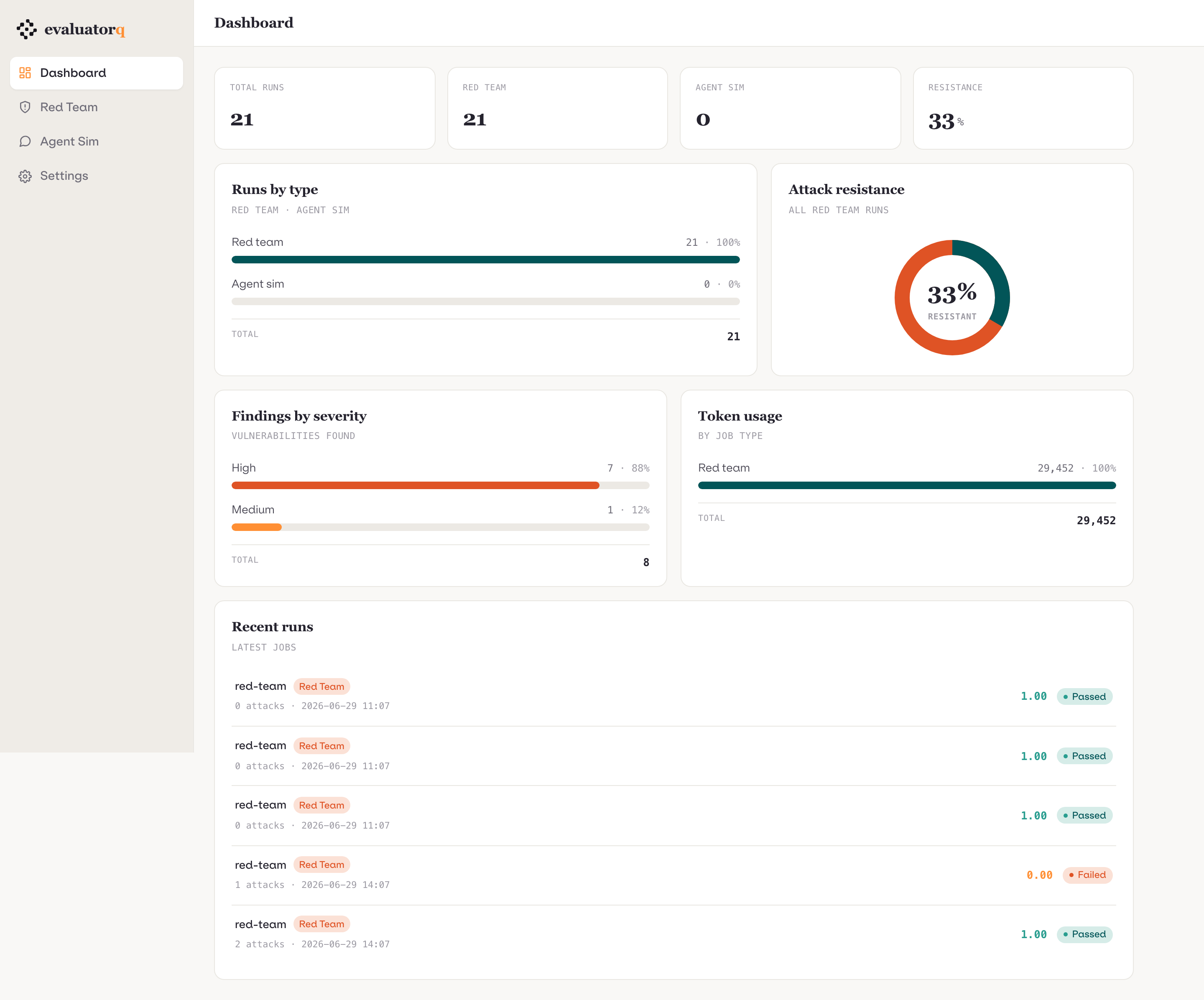Click the Red team token usage bar
The width and height of the screenshot is (1204, 1000).
click(907, 486)
